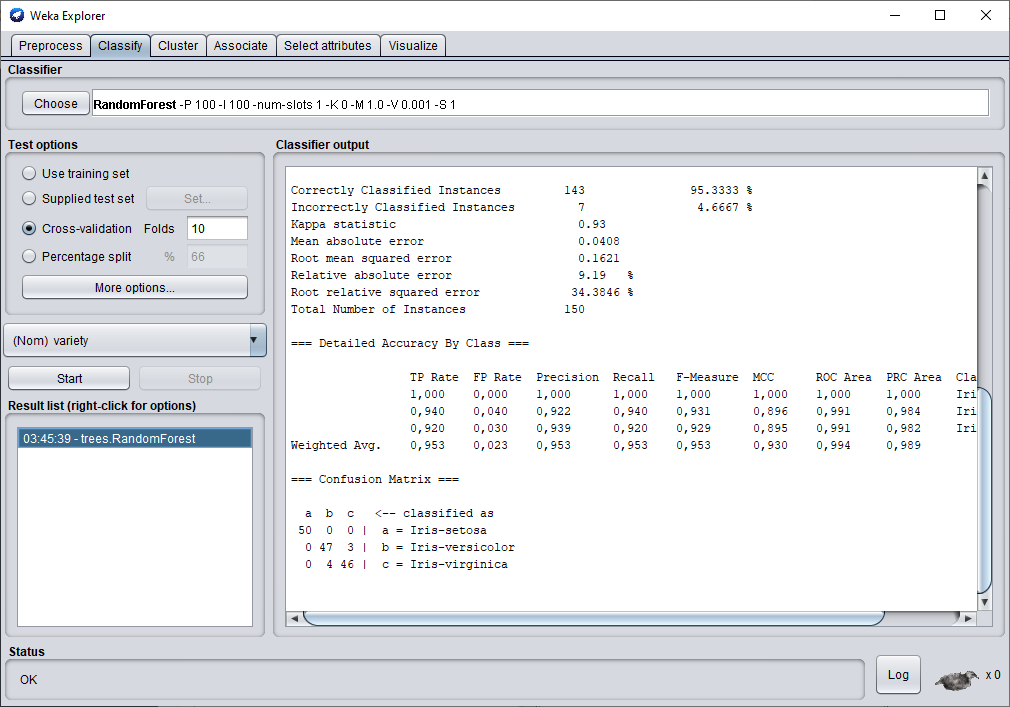Select Use training set option
This screenshot has width=1010, height=707.
29,174
